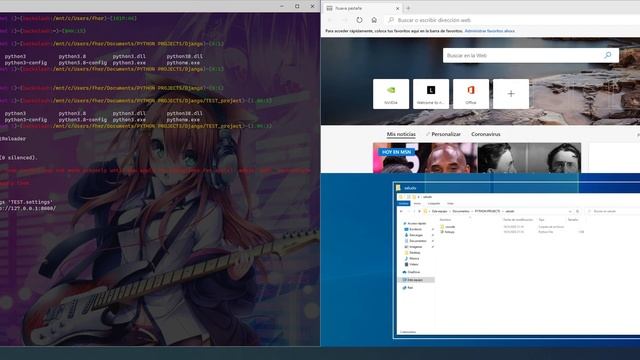
Task: Open Vídeos in Explorer sidebar
Action: click(x=413, y=264)
